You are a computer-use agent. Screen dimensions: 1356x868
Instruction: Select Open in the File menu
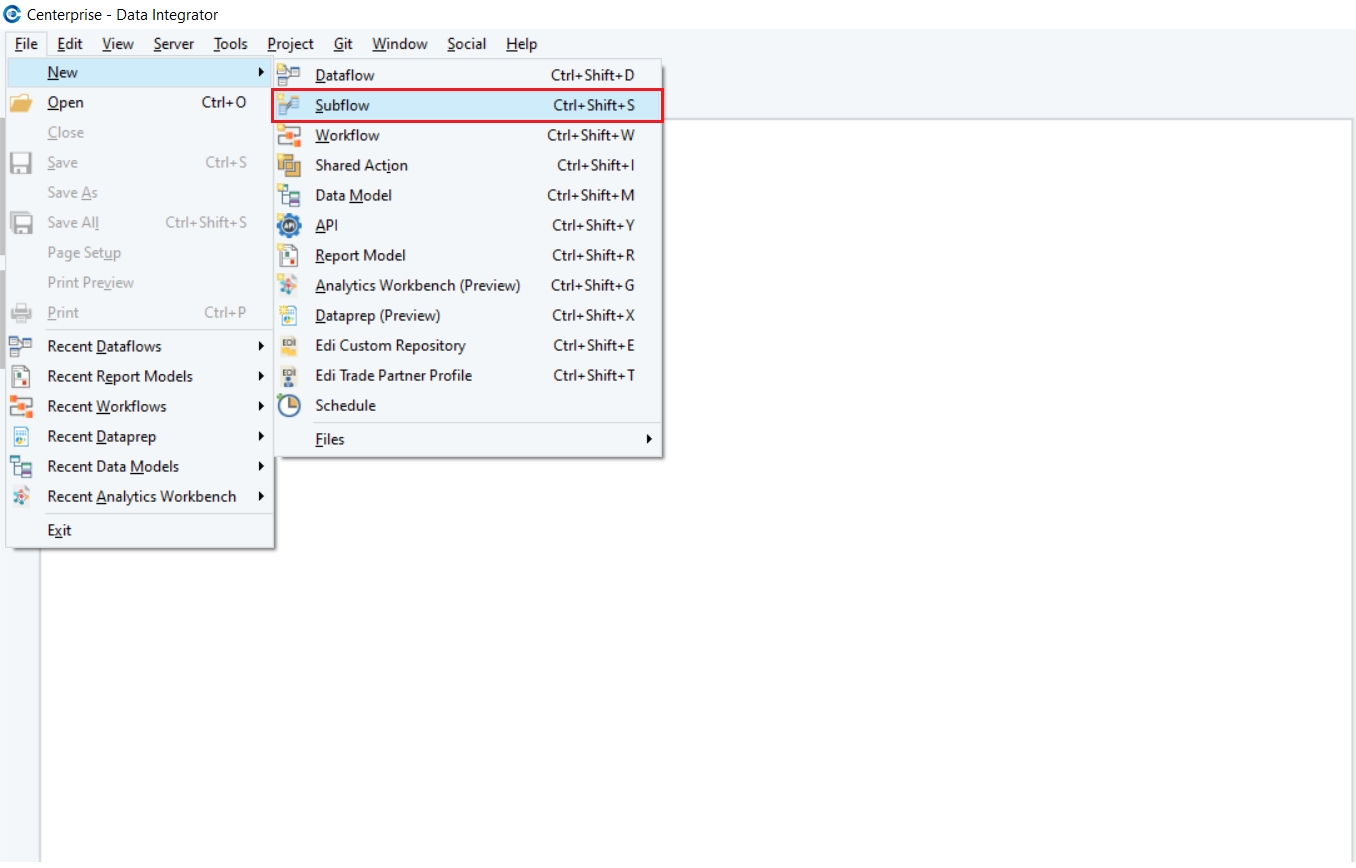click(x=140, y=102)
